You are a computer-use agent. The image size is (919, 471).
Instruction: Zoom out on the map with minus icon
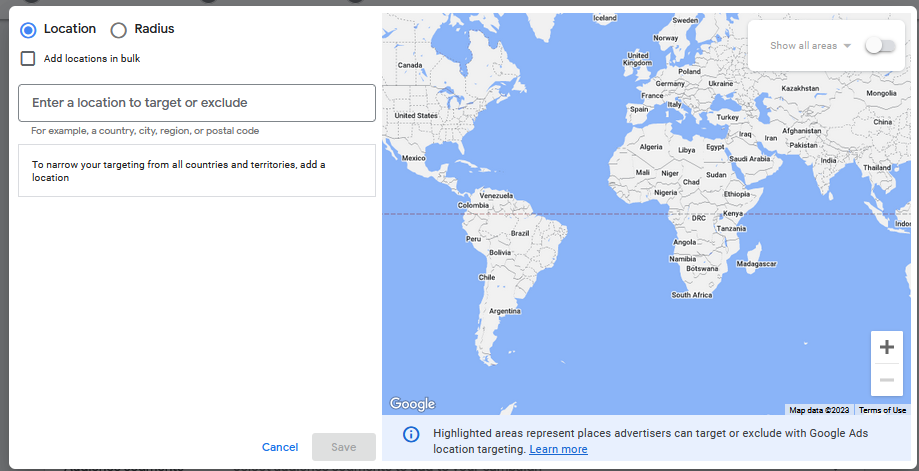point(887,380)
